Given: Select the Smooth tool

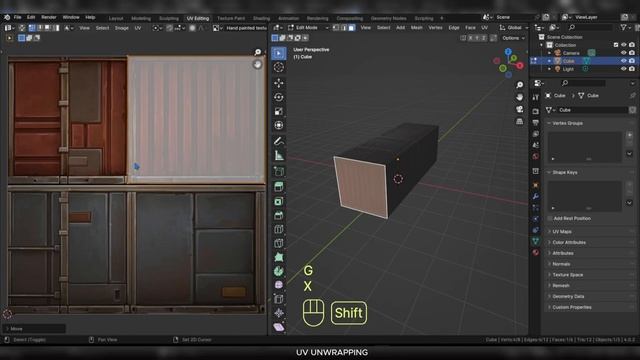Looking at the screenshot, I should click(279, 285).
